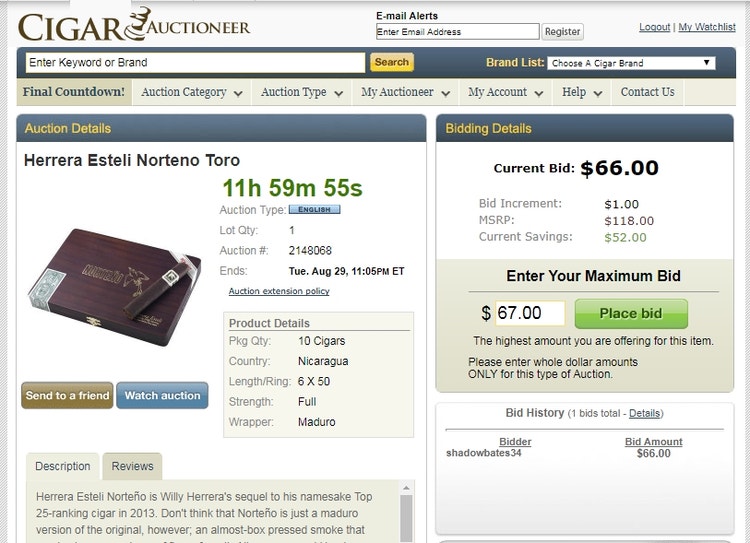Open the Auction extension policy link

(279, 291)
